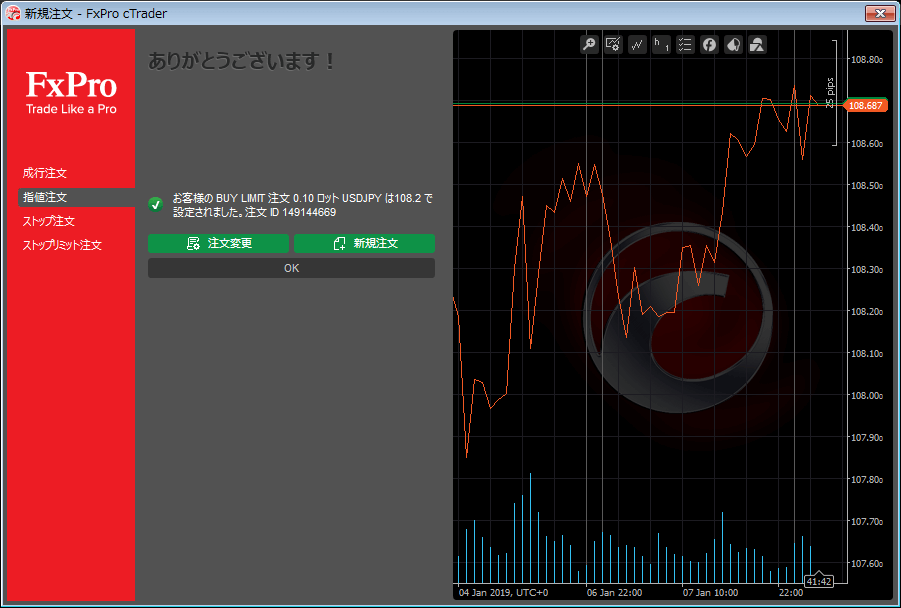Click the 41:42 candle countdown timer label
Image resolution: width=901 pixels, height=608 pixels.
pyautogui.click(x=819, y=582)
